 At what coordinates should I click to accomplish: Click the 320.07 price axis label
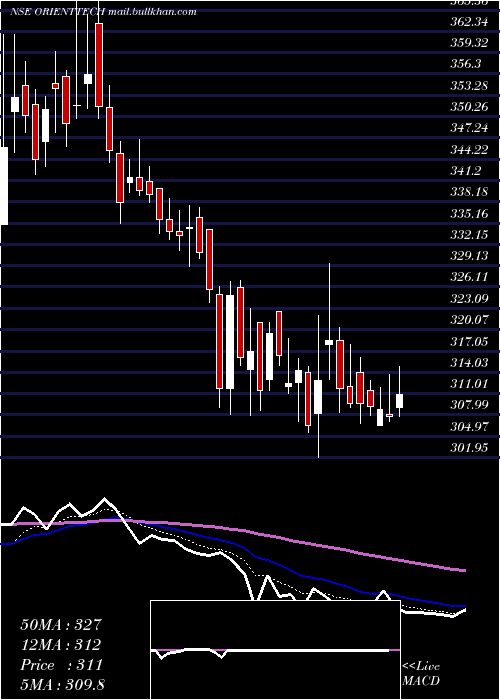(x=469, y=320)
